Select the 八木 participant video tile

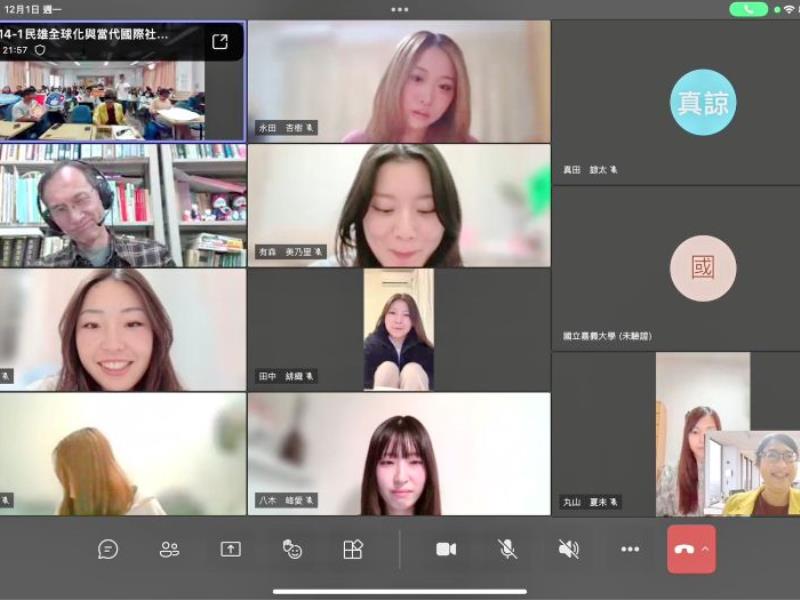click(x=400, y=455)
